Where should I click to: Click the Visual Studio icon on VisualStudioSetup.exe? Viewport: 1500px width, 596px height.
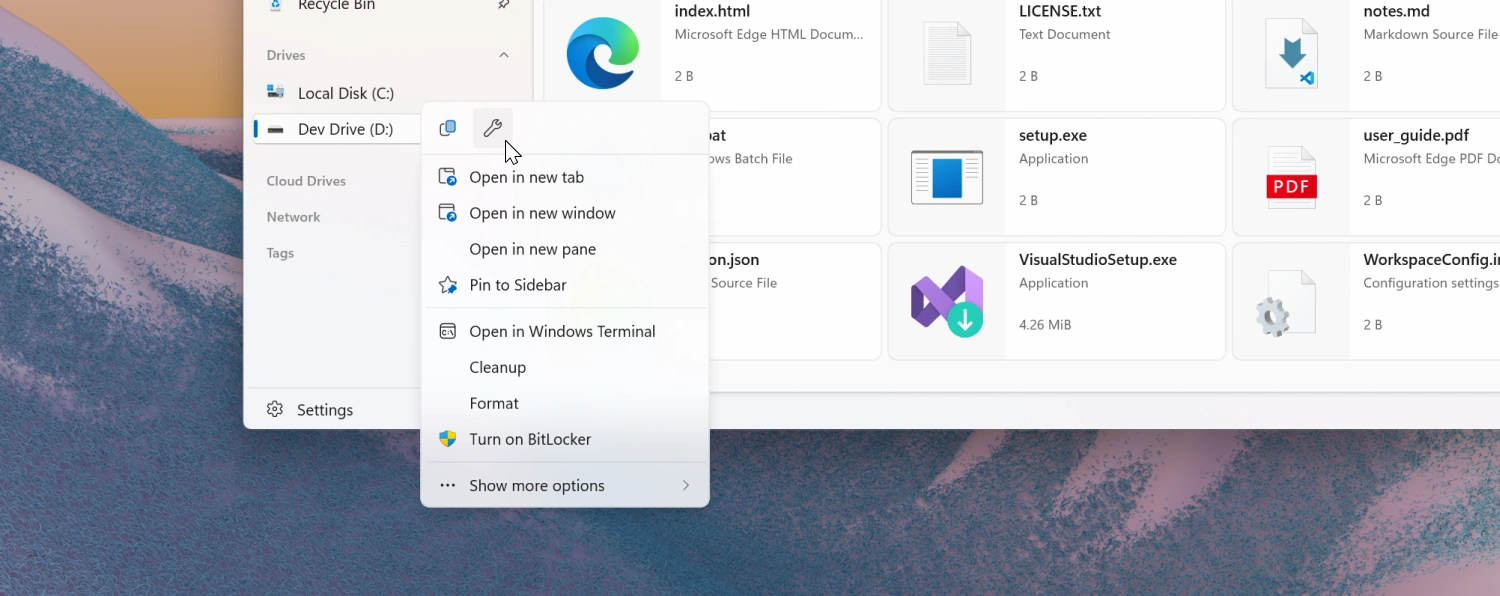946,299
